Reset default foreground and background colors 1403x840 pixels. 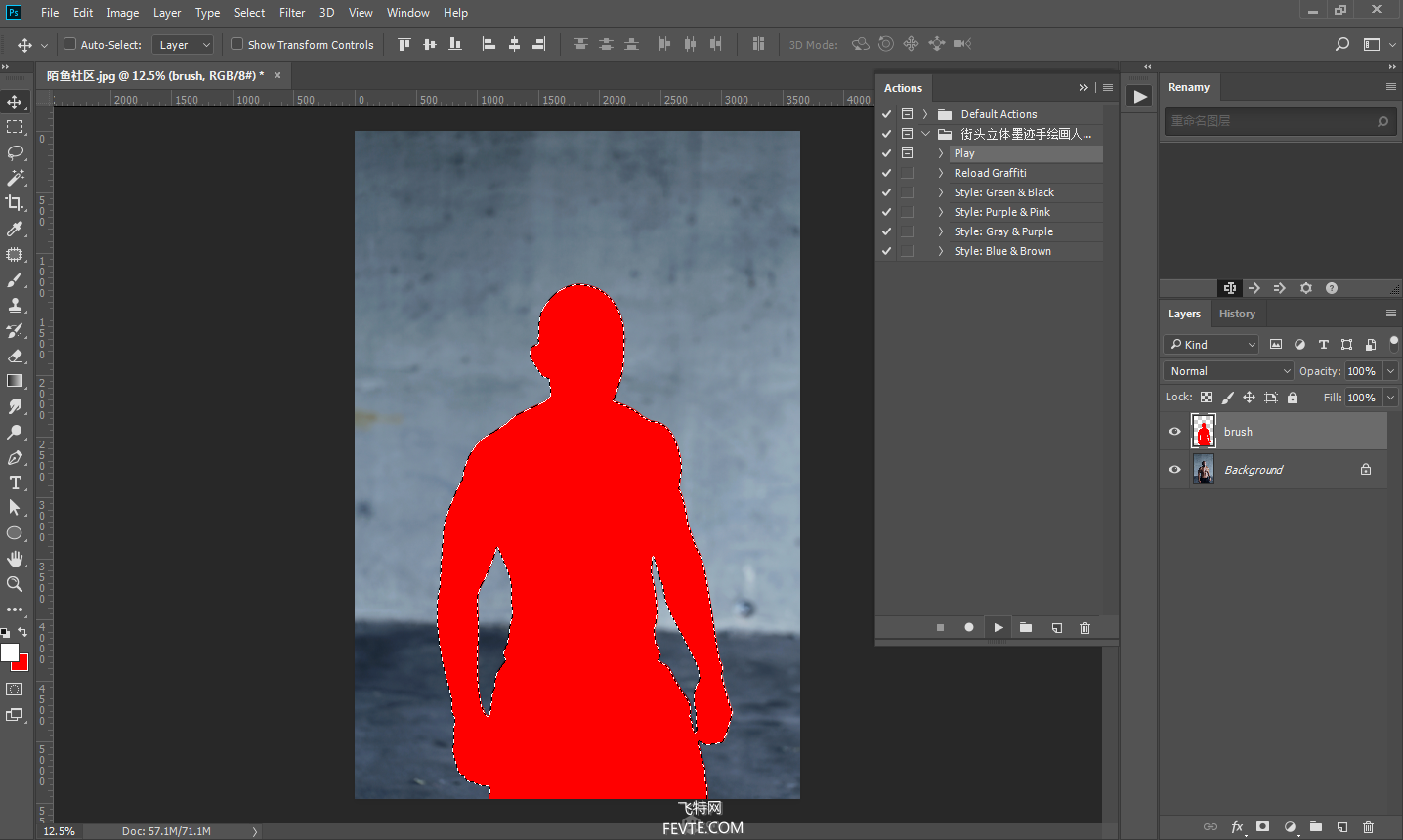click(x=5, y=633)
